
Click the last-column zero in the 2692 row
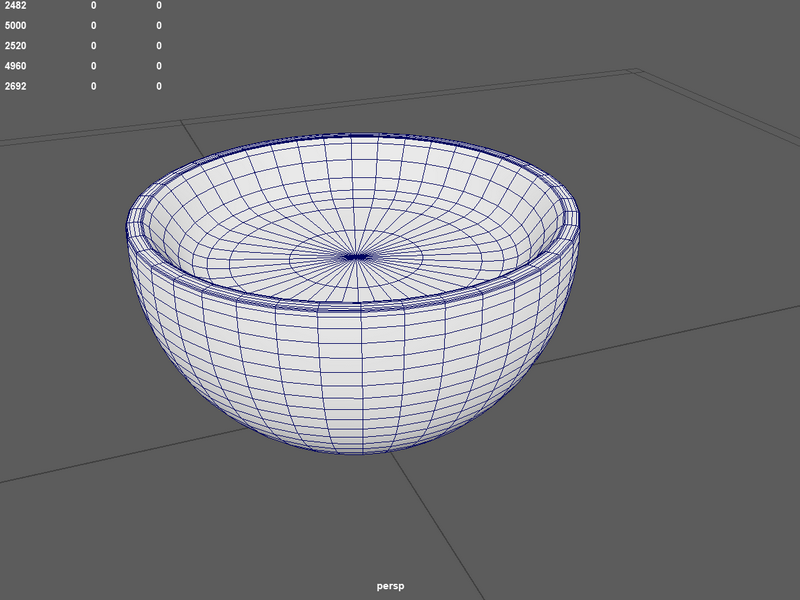click(159, 86)
